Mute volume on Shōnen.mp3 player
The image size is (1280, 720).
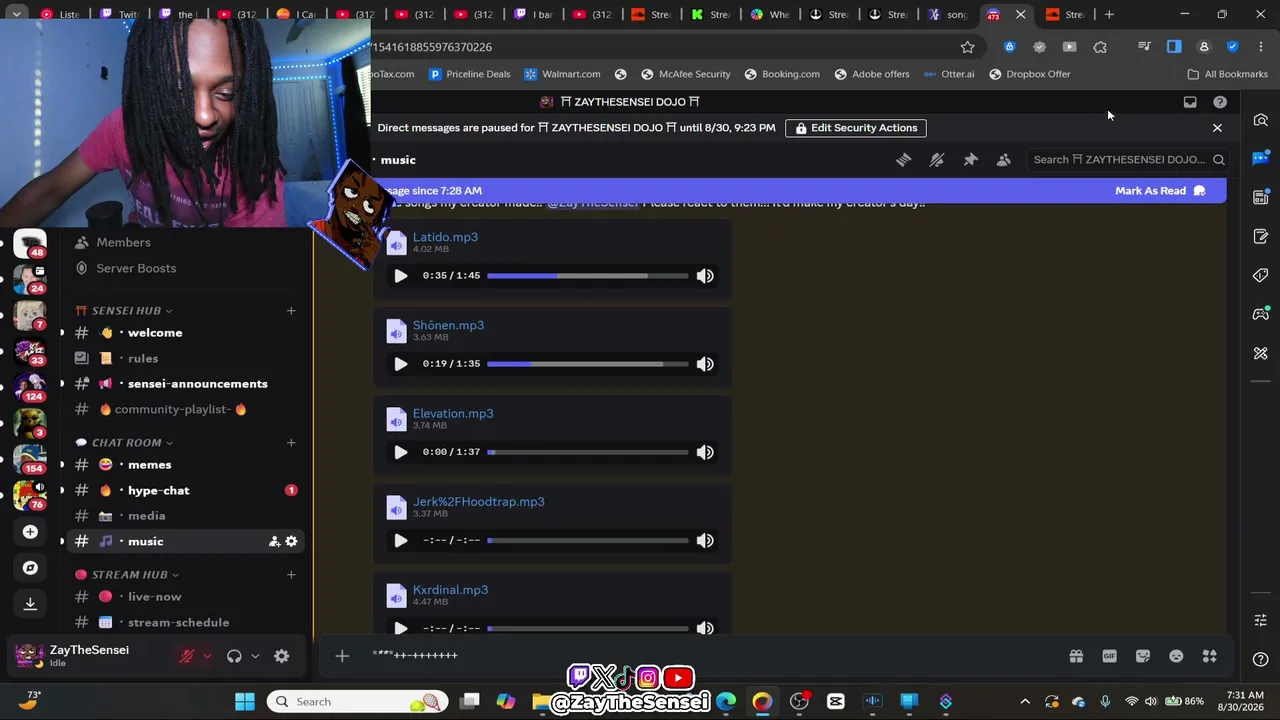[705, 364]
